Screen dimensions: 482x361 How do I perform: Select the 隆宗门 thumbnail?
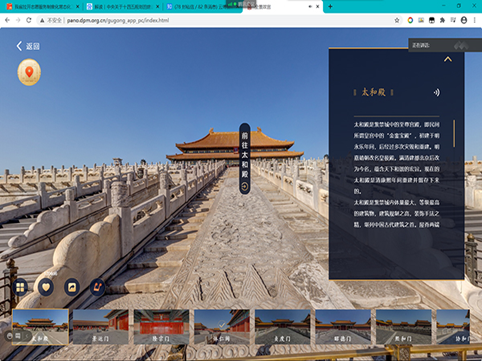pyautogui.click(x=161, y=327)
